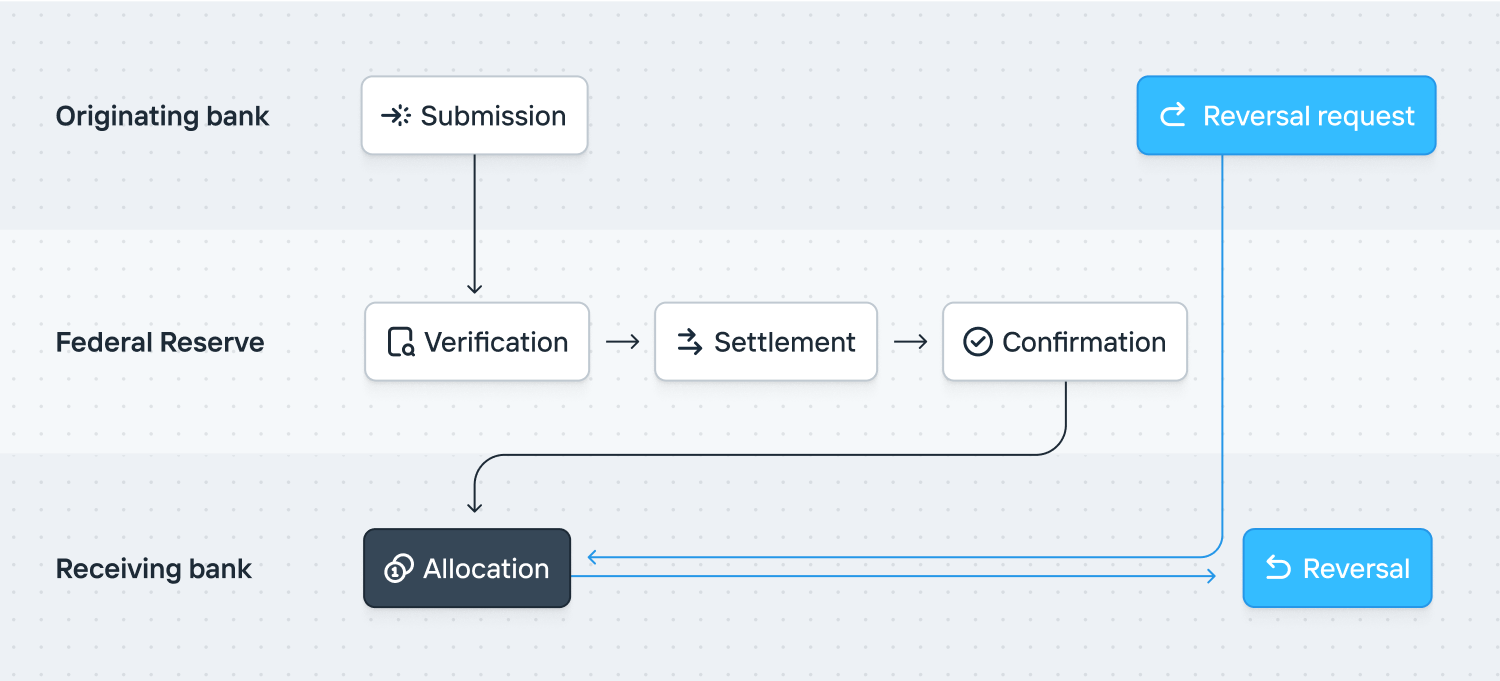Click the Receiving bank lane label
Viewport: 1500px width, 681px height.
point(154,569)
